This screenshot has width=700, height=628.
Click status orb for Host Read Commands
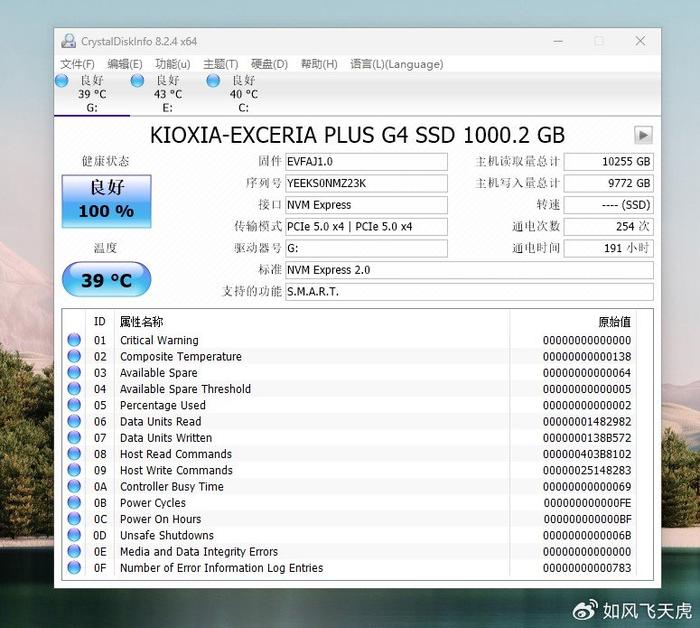(x=74, y=454)
